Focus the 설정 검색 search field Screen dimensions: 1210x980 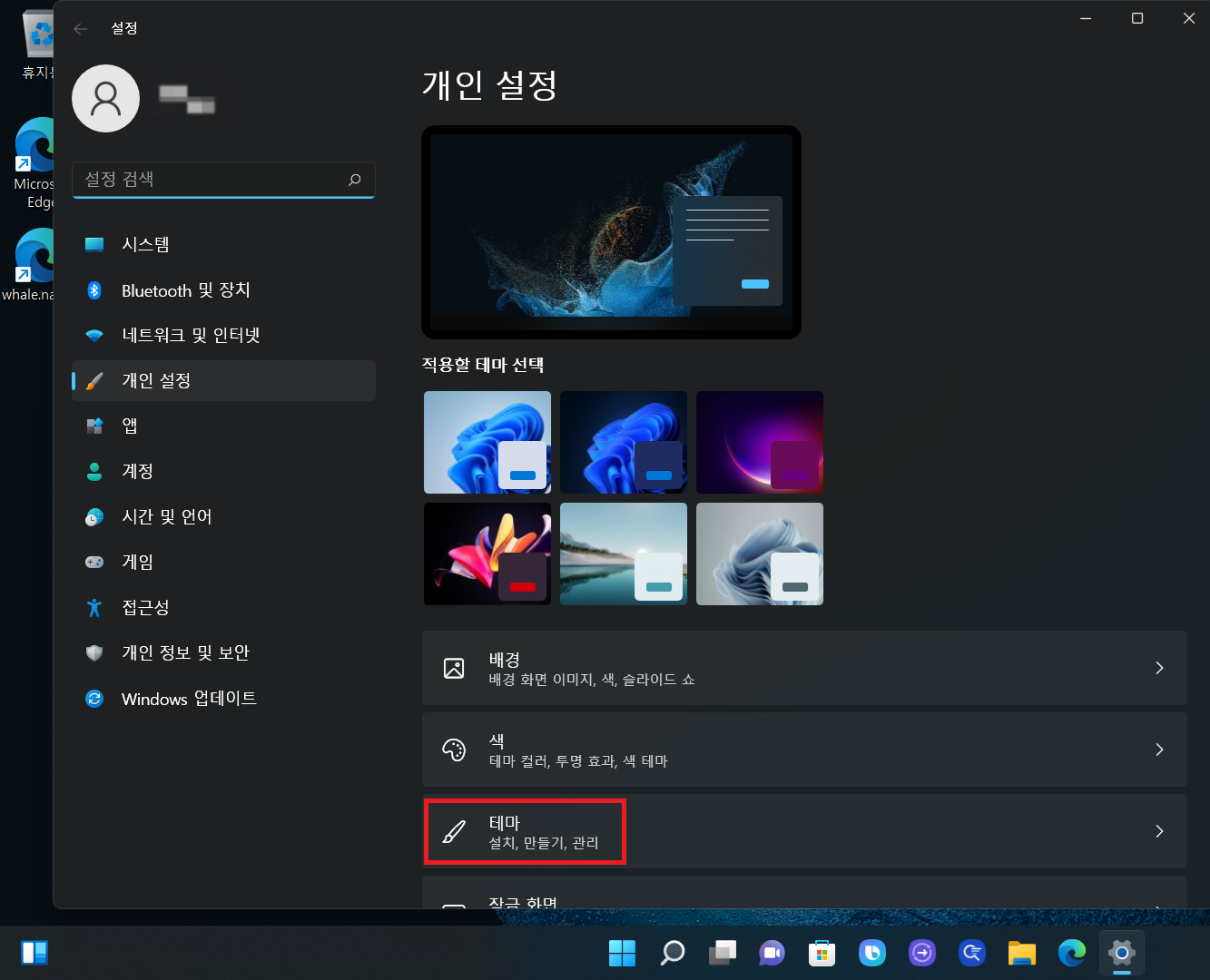tap(223, 180)
